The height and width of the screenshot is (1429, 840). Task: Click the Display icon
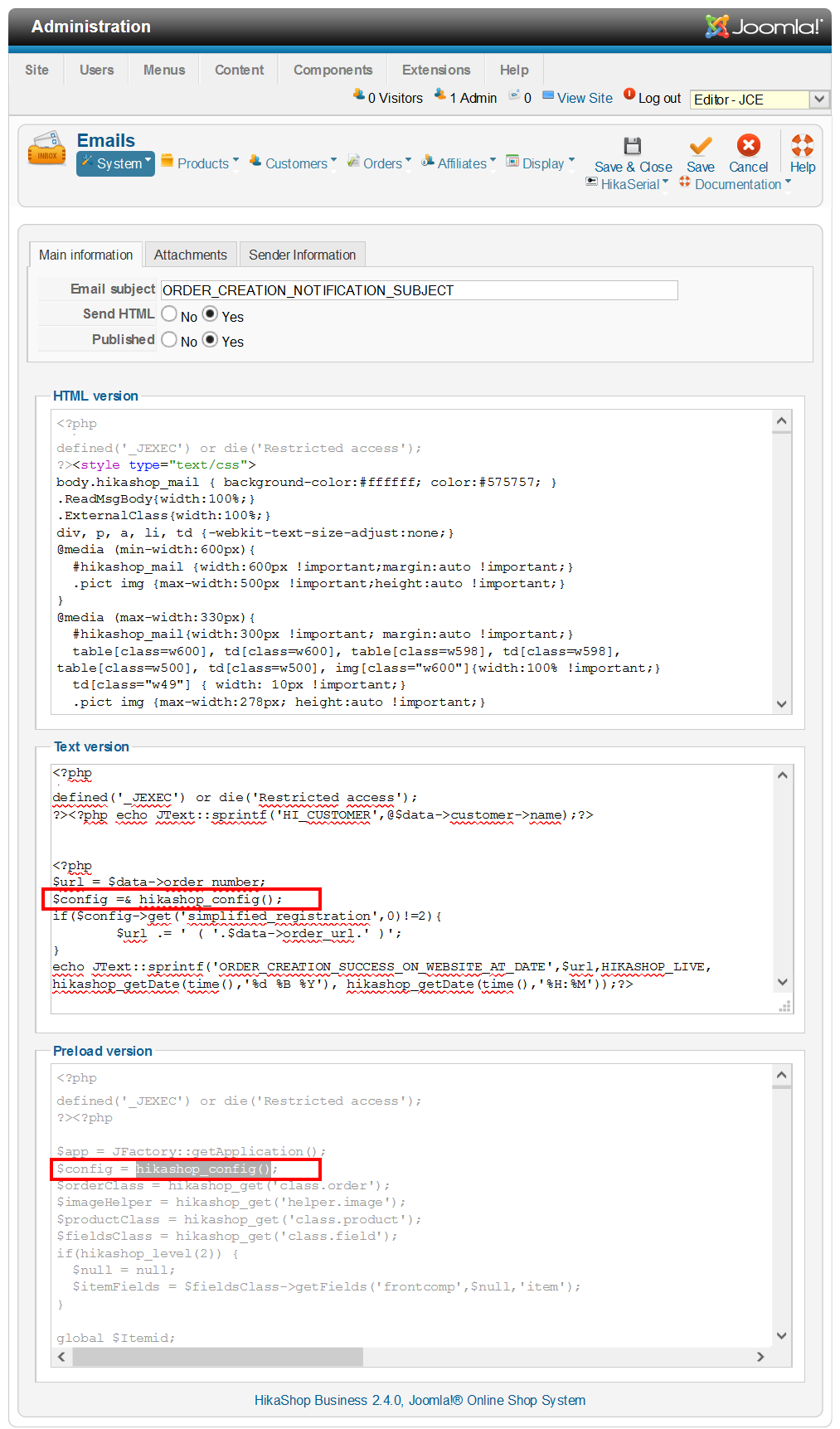coord(512,161)
